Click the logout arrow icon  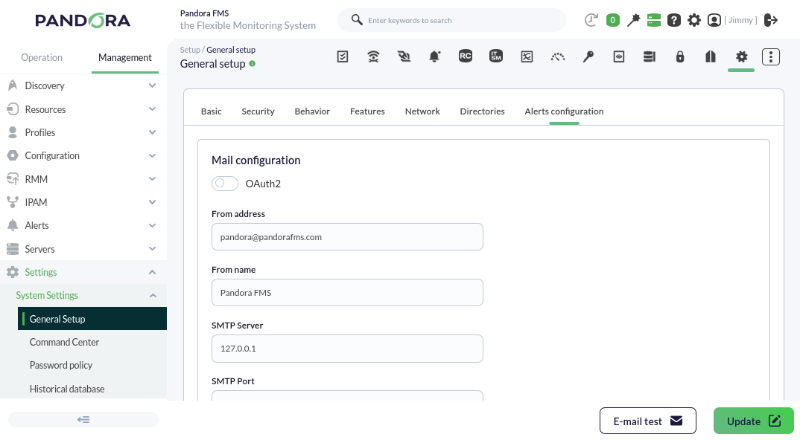[771, 20]
